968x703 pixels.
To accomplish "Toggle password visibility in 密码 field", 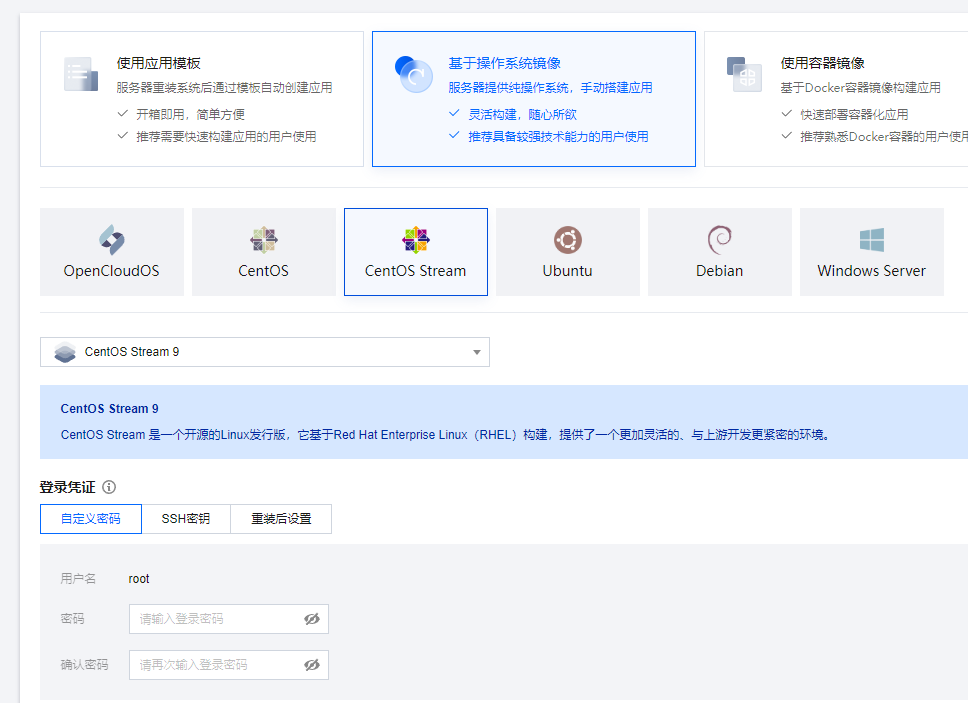I will point(312,619).
